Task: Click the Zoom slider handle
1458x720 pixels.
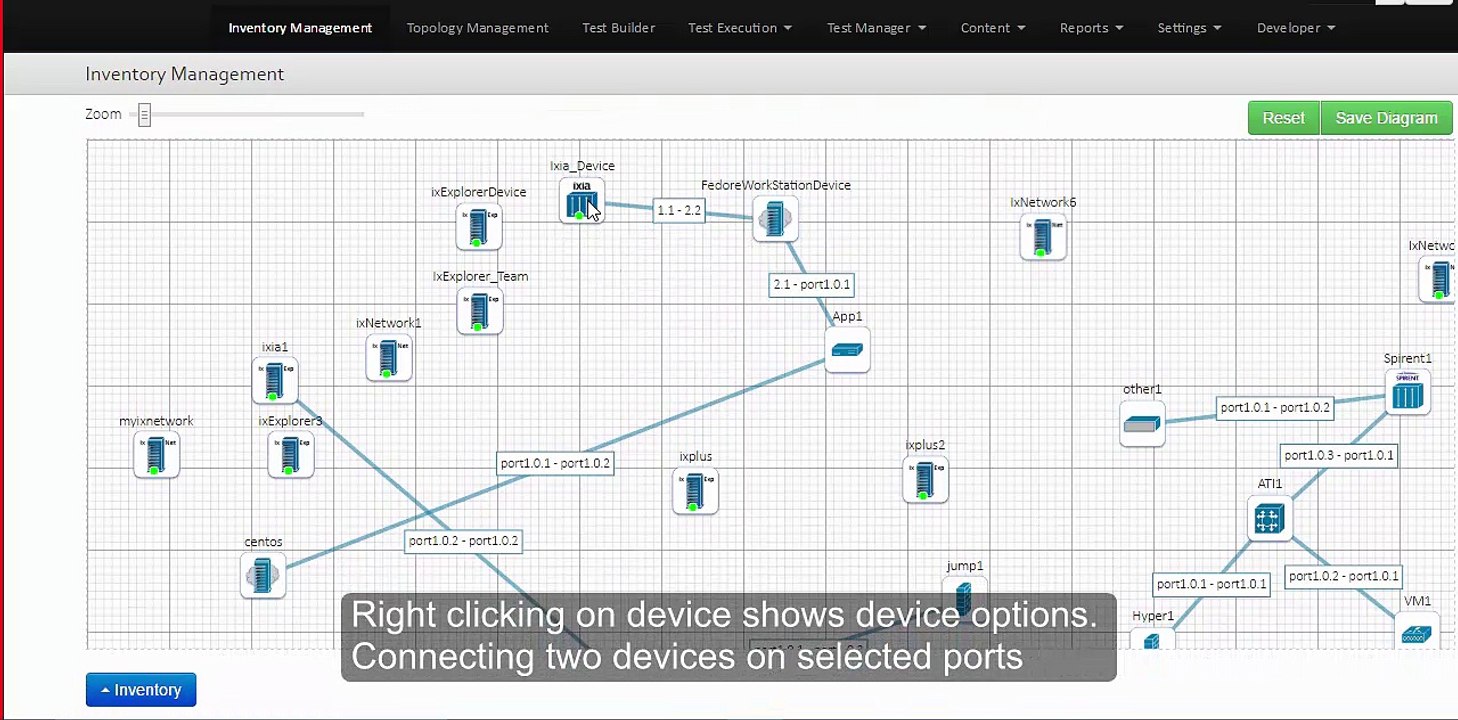Action: [x=144, y=115]
